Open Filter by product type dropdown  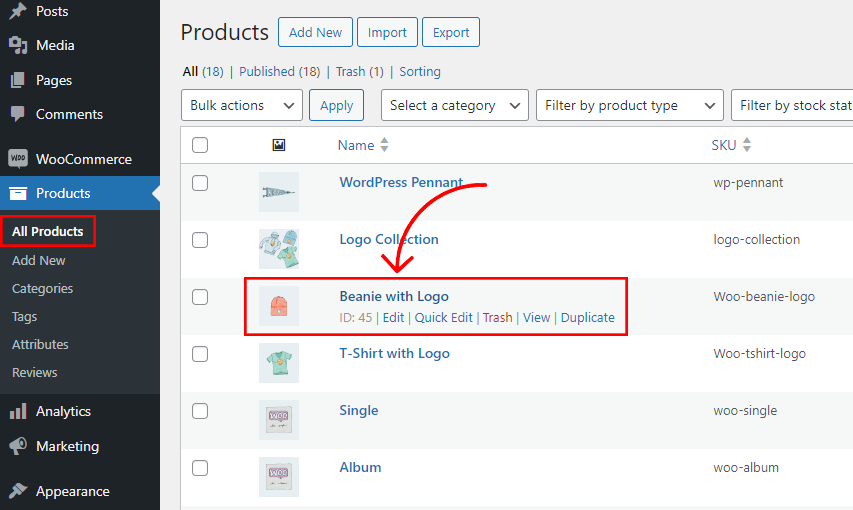[630, 105]
